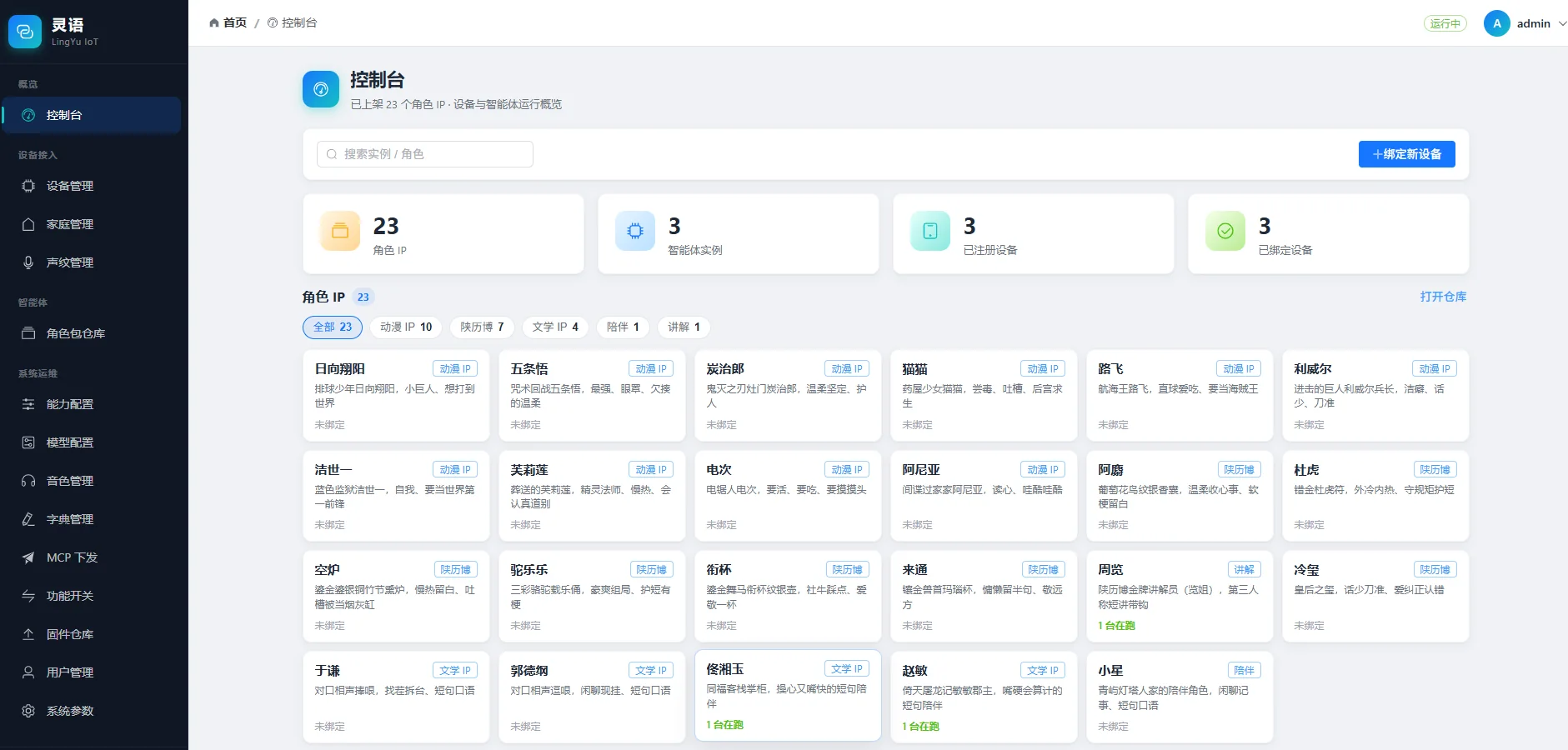Click the 文学 IP tag on 于谦 card
Screen dimensions: 1568x750
point(455,671)
